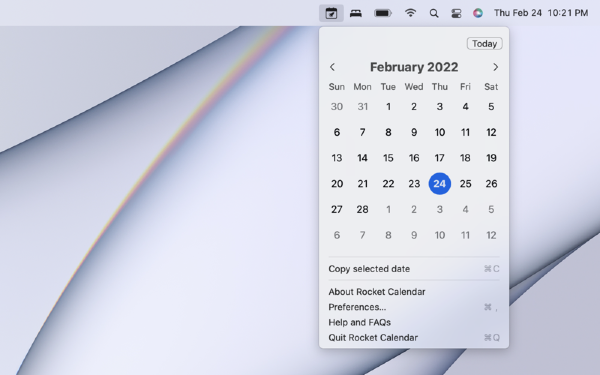Select February 17
Viewport: 600px width, 375px height.
click(x=440, y=158)
